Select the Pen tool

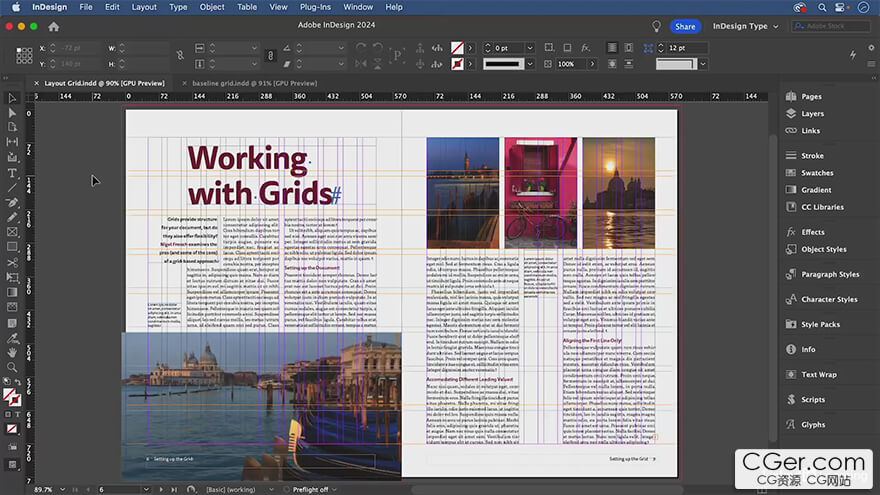click(12, 202)
